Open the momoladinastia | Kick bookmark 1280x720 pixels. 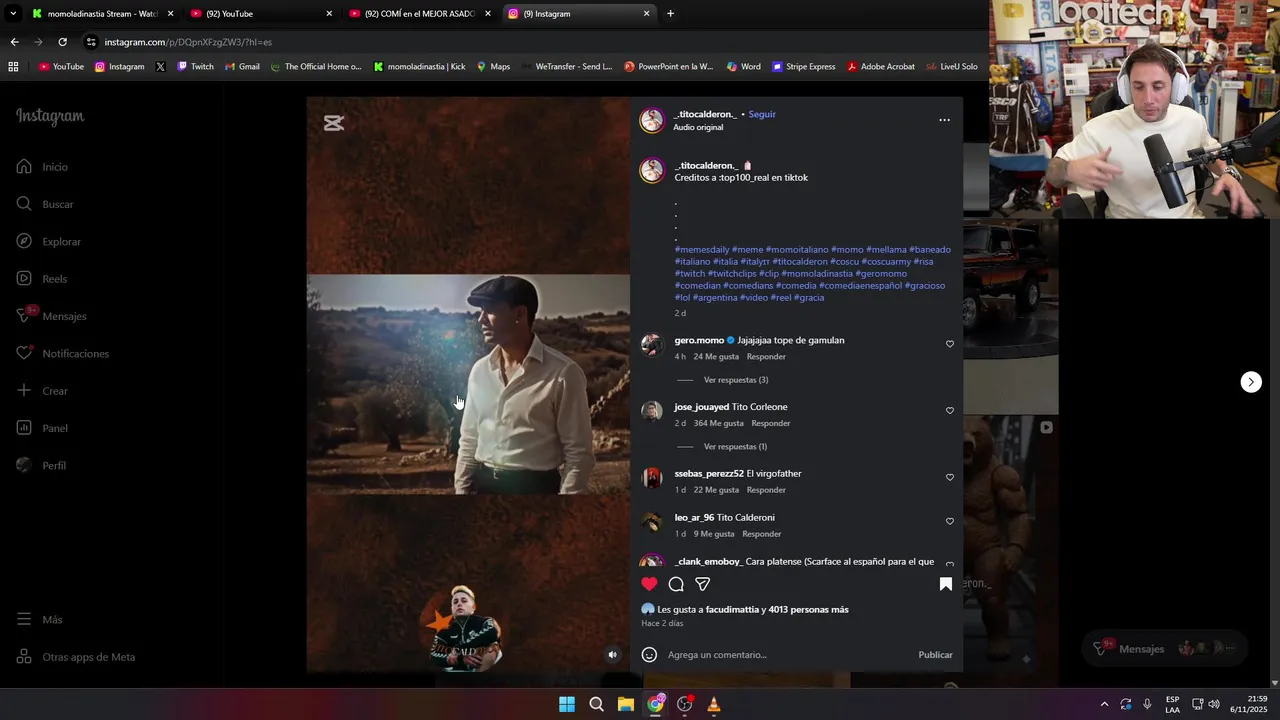tap(419, 67)
